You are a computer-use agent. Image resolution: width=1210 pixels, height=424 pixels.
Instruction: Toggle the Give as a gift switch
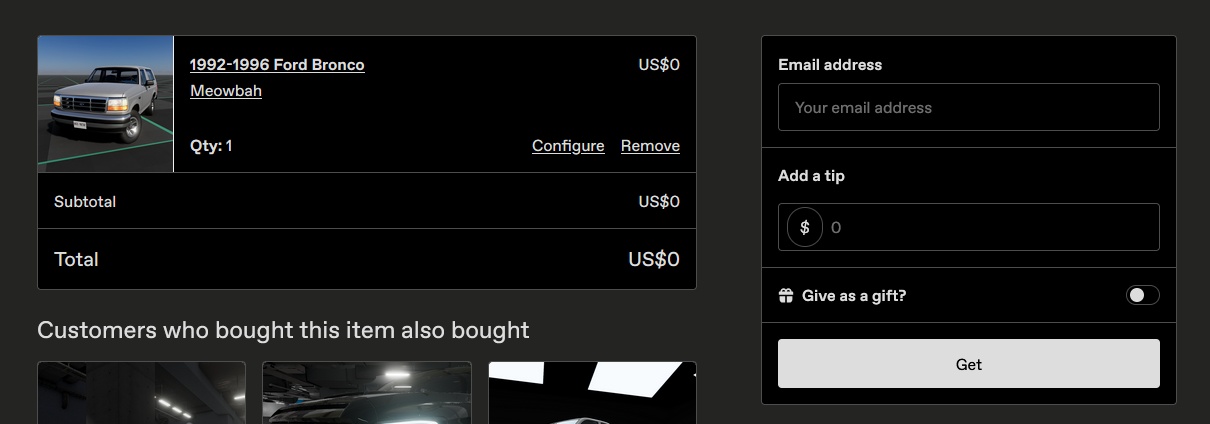1142,295
